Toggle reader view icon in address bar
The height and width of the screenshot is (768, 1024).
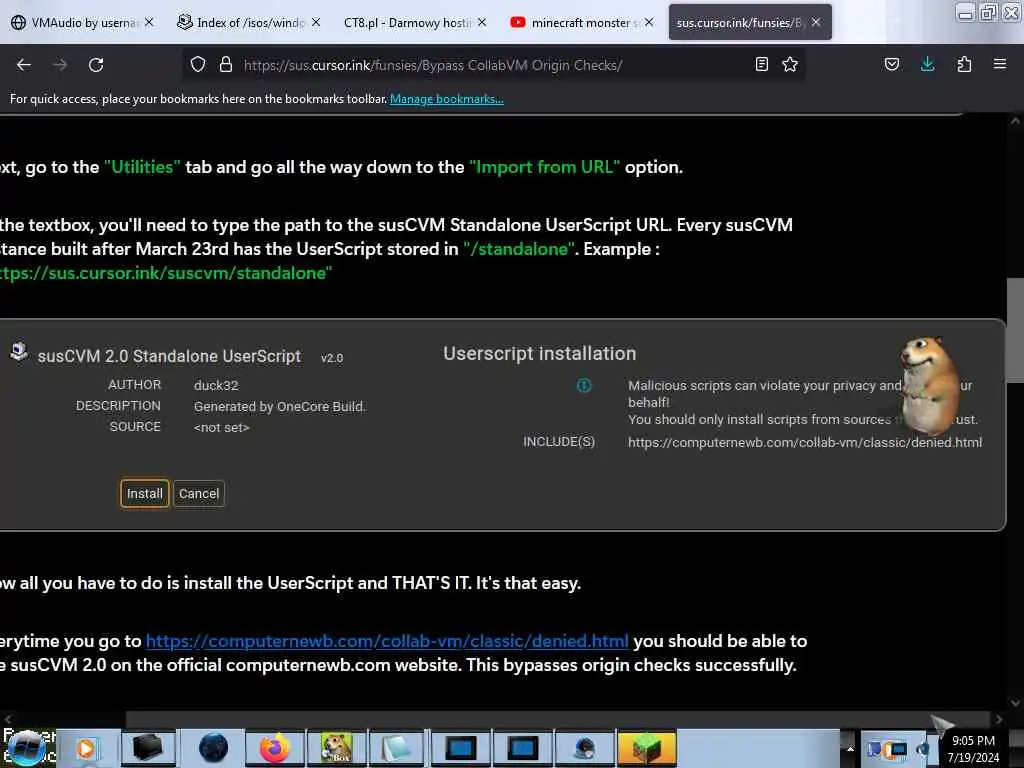coord(761,65)
